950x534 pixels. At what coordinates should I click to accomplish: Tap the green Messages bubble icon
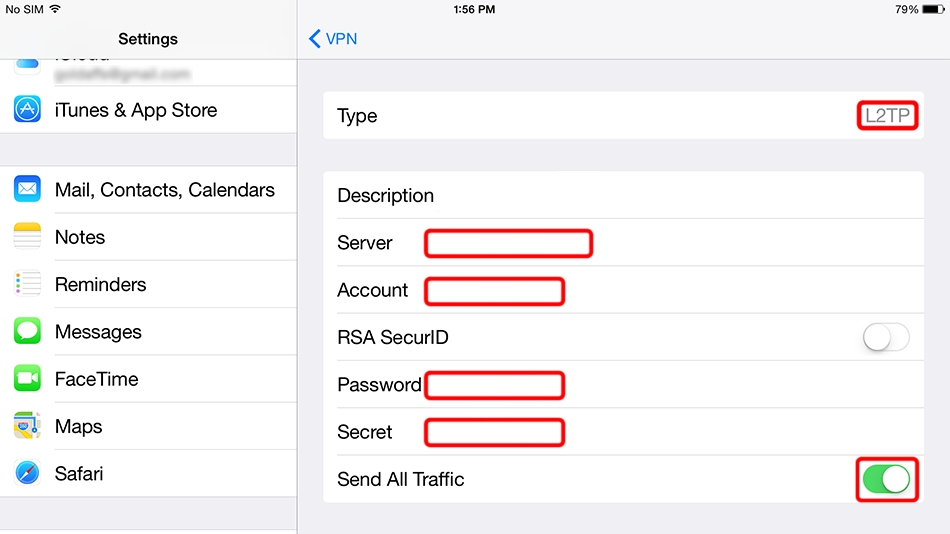[27, 332]
